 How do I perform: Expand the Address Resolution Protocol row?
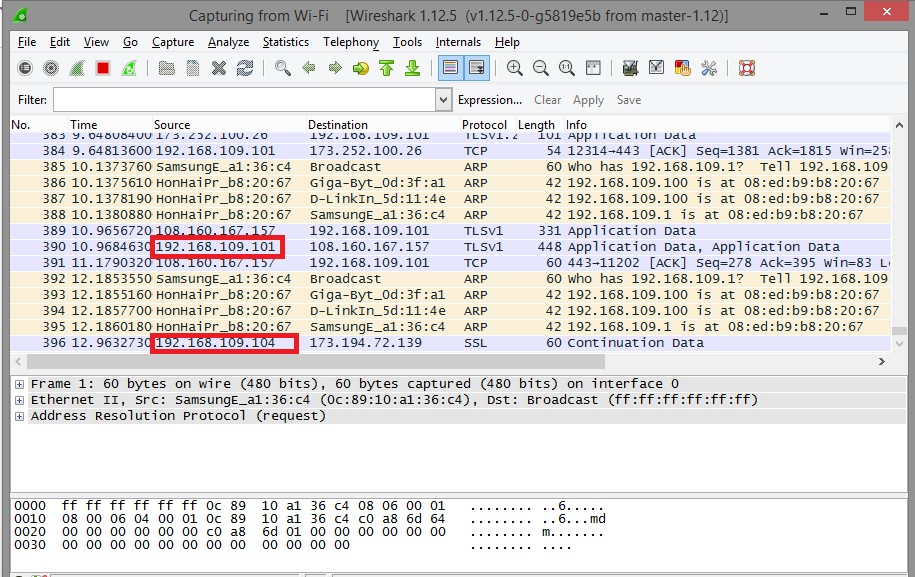click(x=19, y=416)
